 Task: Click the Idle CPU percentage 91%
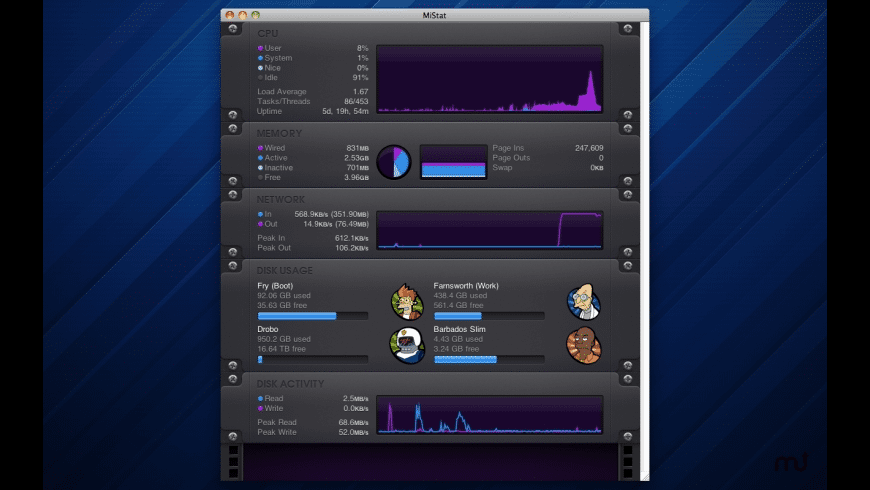click(361, 77)
